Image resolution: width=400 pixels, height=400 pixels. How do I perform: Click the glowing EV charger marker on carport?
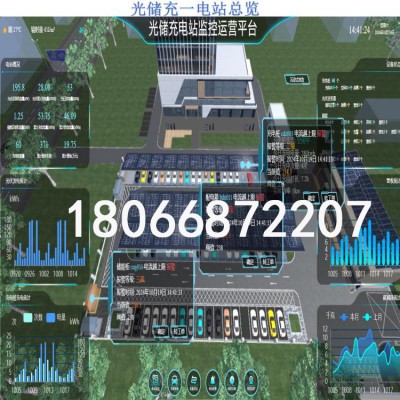(245, 165)
